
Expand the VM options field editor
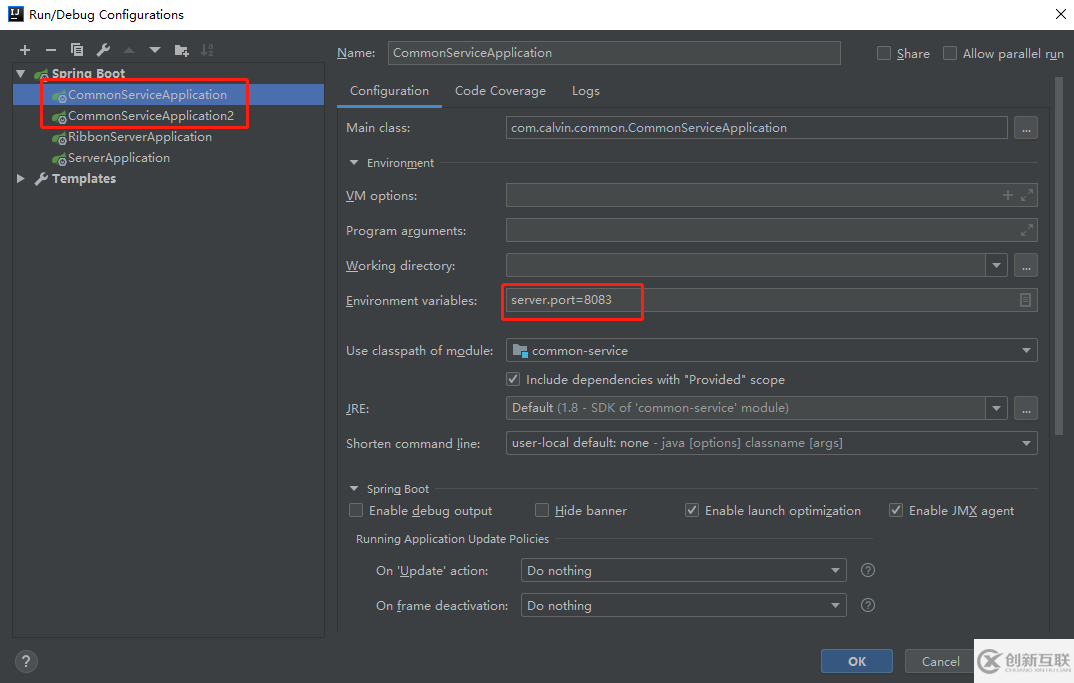click(x=1027, y=195)
